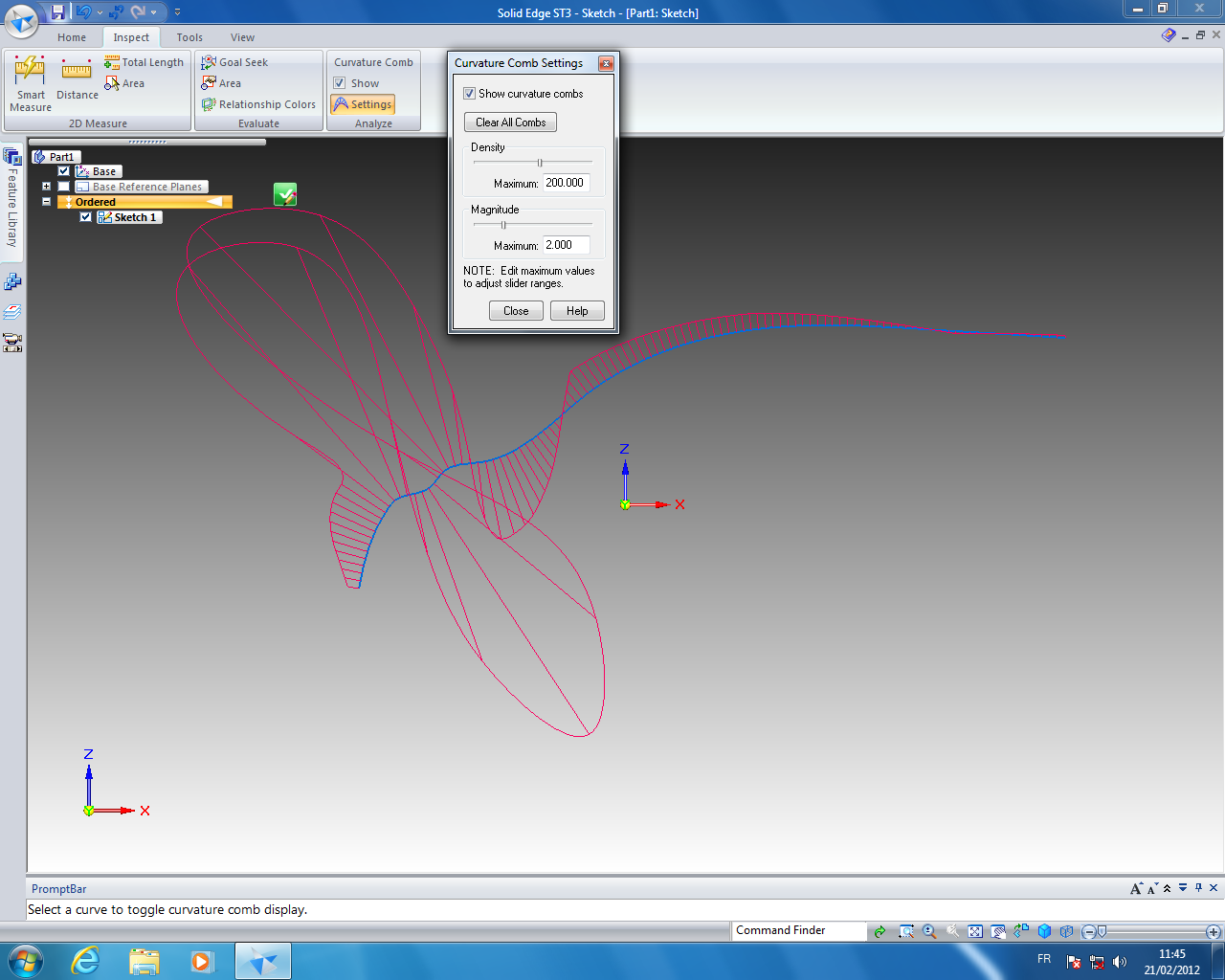Uncheck Show curvature combs in dialog
The image size is (1225, 980).
[x=470, y=94]
